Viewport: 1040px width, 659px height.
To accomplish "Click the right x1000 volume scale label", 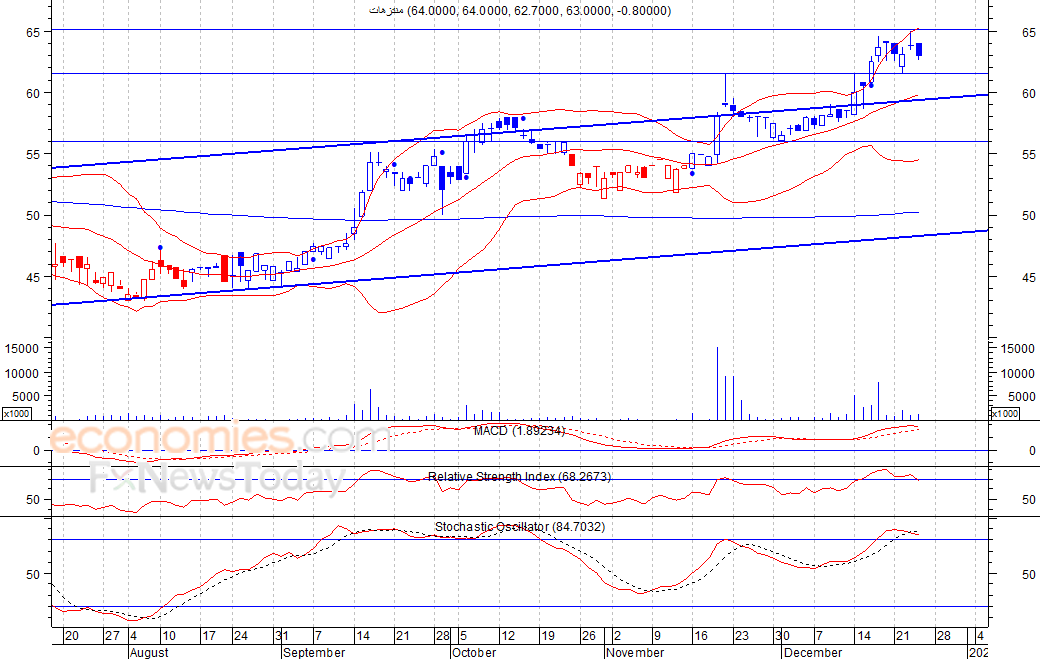I will click(1005, 414).
